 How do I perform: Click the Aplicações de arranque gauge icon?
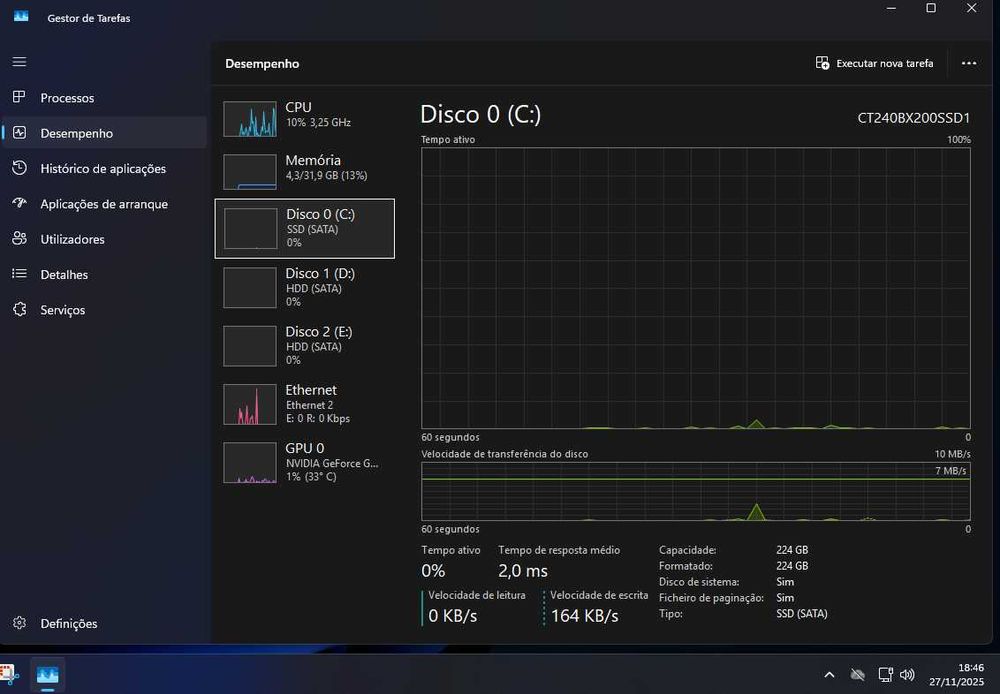click(19, 203)
